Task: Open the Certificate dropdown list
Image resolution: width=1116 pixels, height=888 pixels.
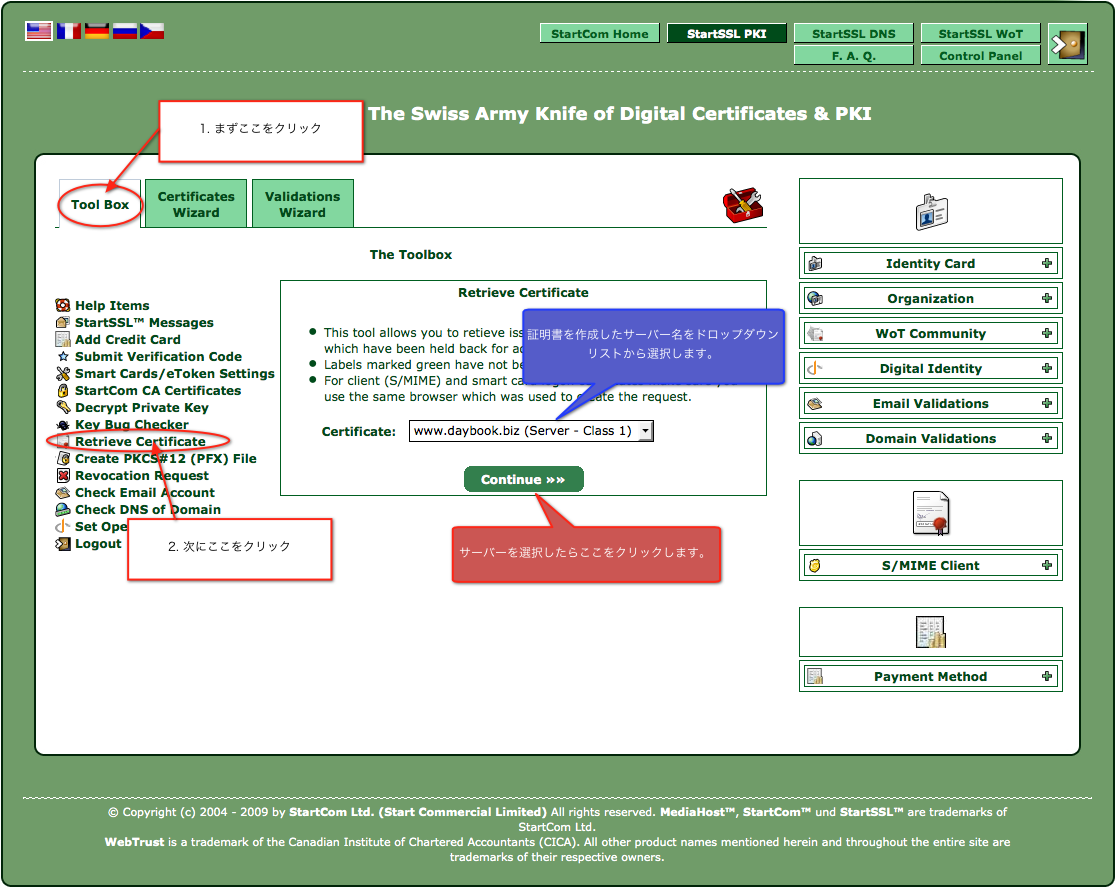Action: (531, 431)
